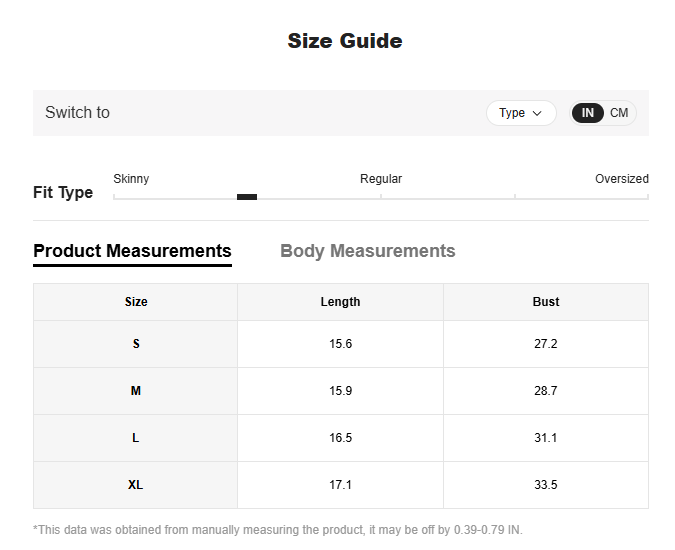Select the L size row label
The image size is (675, 550).
pos(136,438)
